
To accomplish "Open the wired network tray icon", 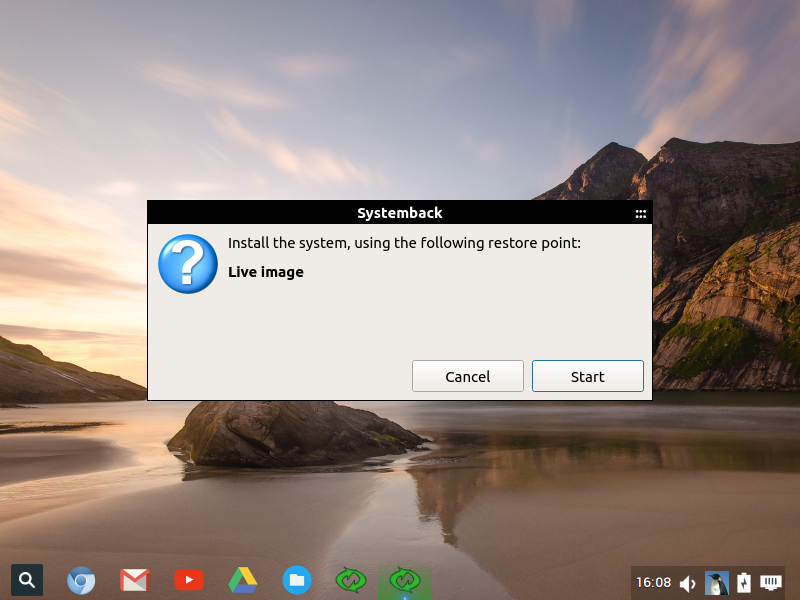I will point(771,582).
